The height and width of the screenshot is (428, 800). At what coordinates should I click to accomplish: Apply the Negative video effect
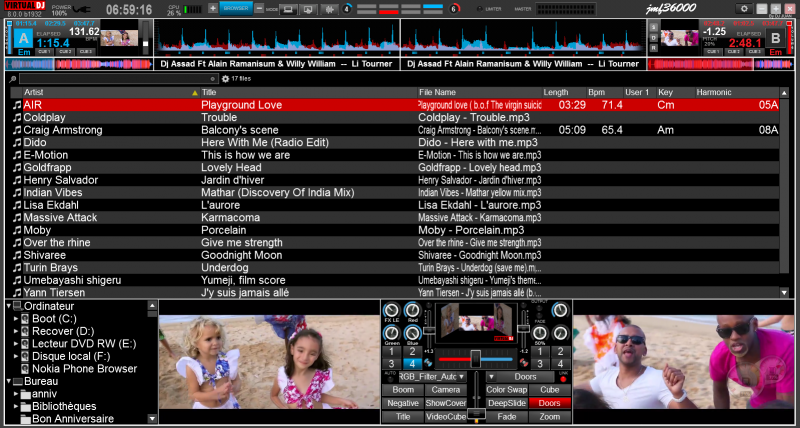[x=403, y=403]
